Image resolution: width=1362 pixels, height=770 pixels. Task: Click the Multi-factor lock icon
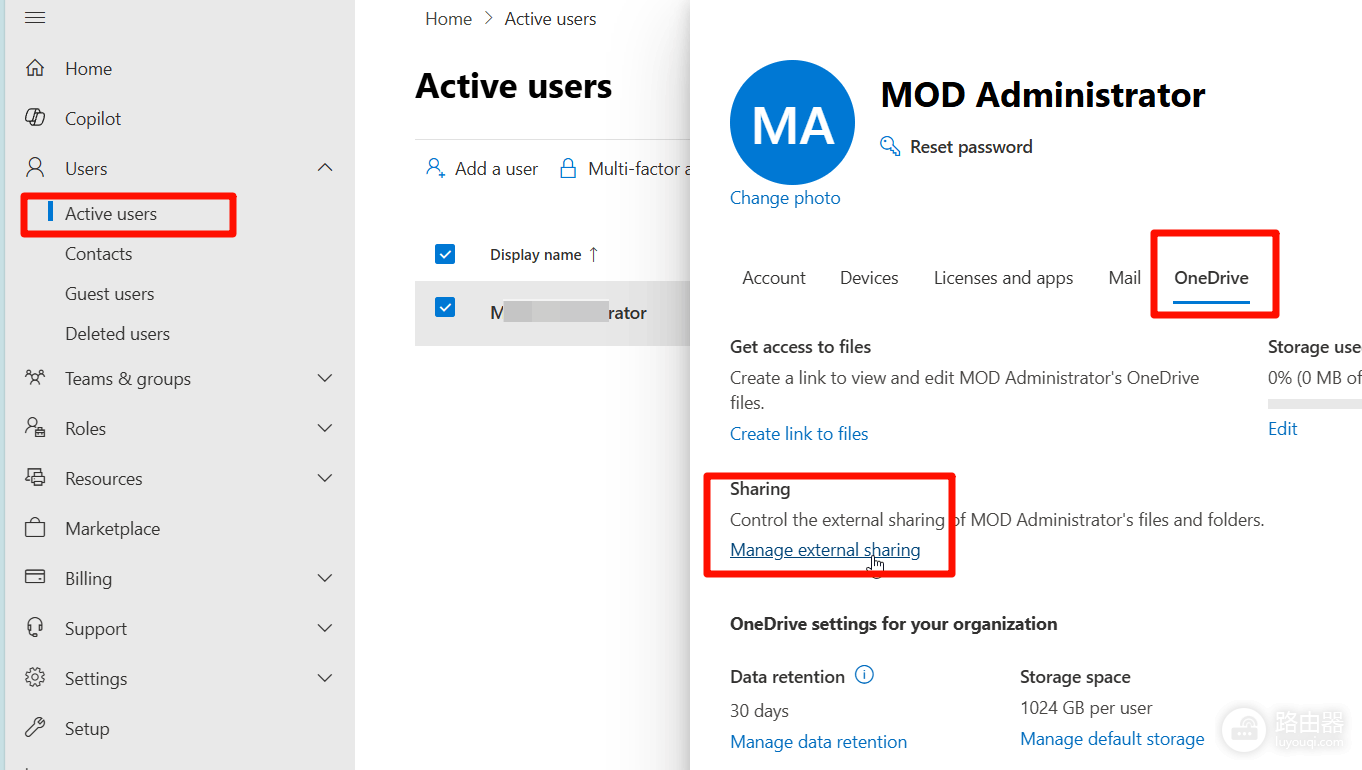pos(568,168)
